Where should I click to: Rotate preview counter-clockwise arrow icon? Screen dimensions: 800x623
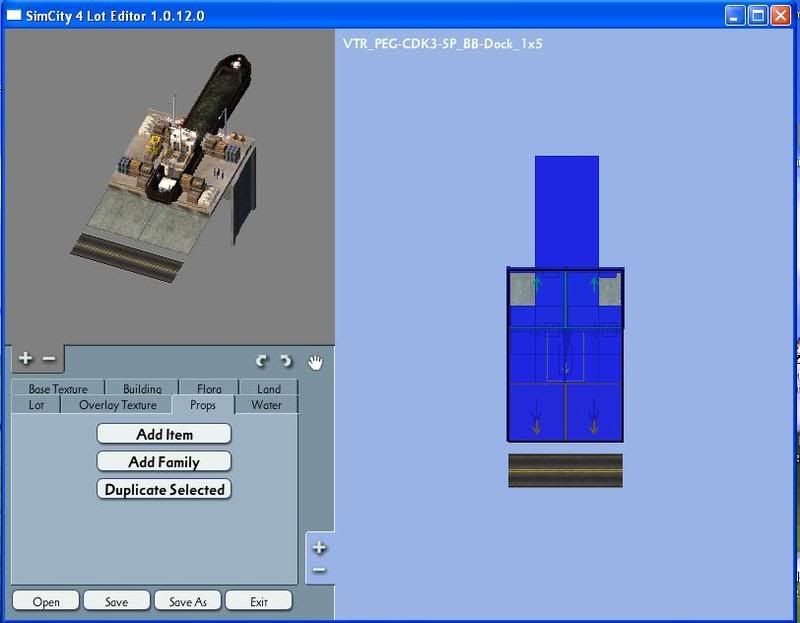[286, 361]
